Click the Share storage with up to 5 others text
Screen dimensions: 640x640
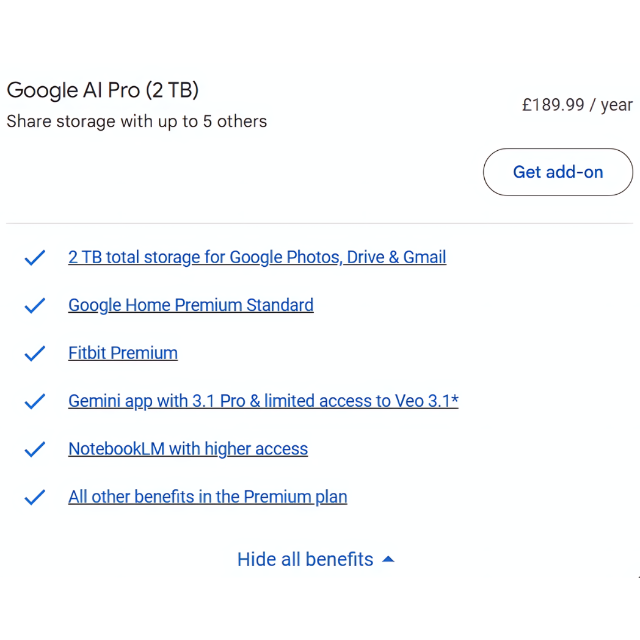(137, 122)
